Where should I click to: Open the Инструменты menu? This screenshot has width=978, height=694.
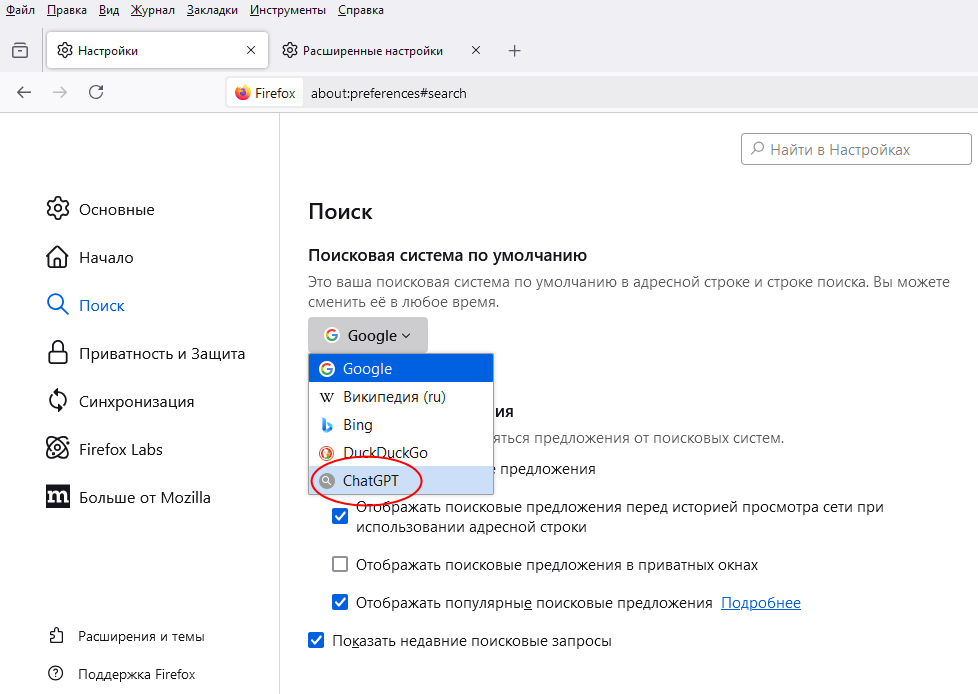point(288,10)
